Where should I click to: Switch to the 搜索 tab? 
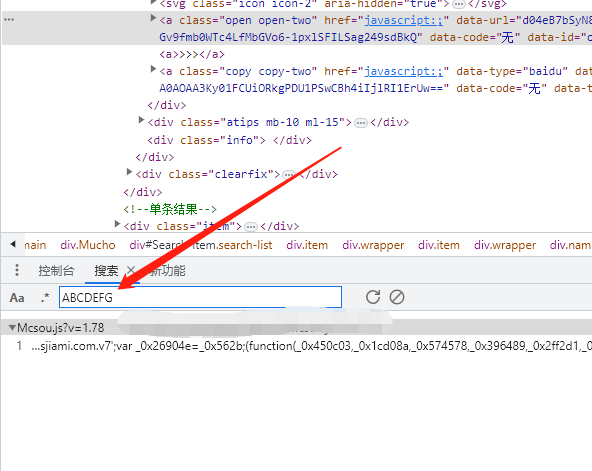106,271
